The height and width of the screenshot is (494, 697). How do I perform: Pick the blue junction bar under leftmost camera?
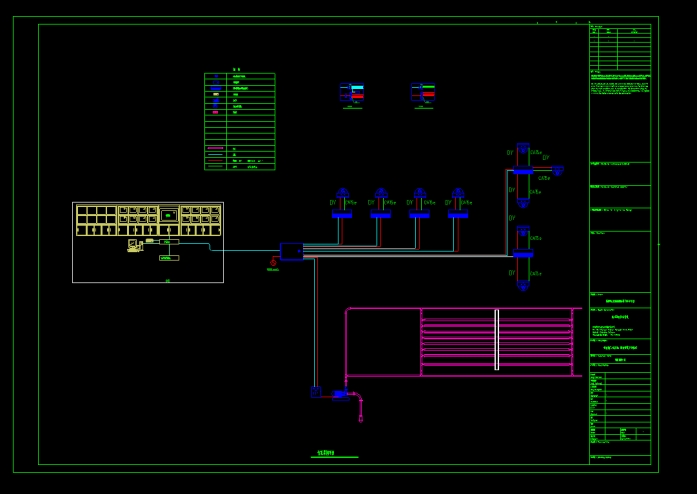click(342, 214)
